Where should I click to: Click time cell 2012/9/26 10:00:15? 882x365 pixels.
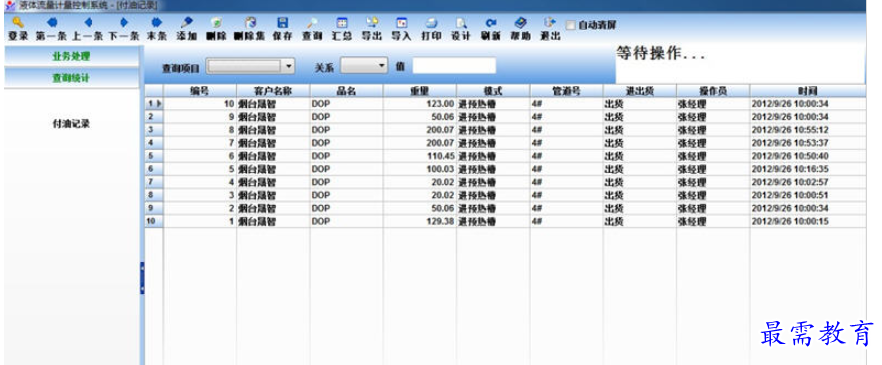(x=808, y=222)
